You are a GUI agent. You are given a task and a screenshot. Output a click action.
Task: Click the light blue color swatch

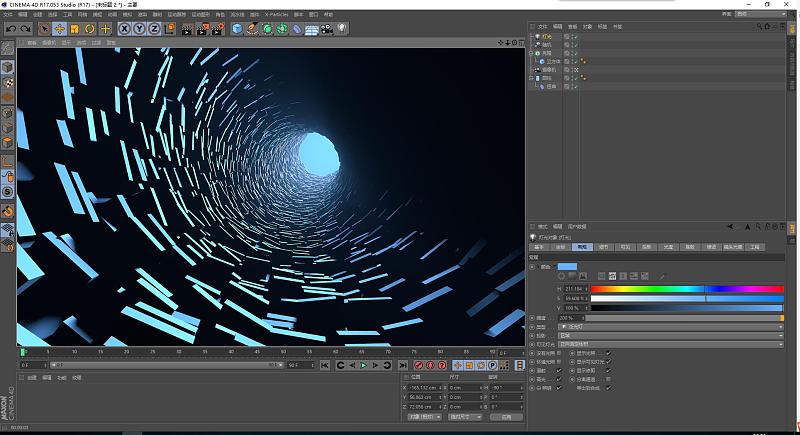567,266
